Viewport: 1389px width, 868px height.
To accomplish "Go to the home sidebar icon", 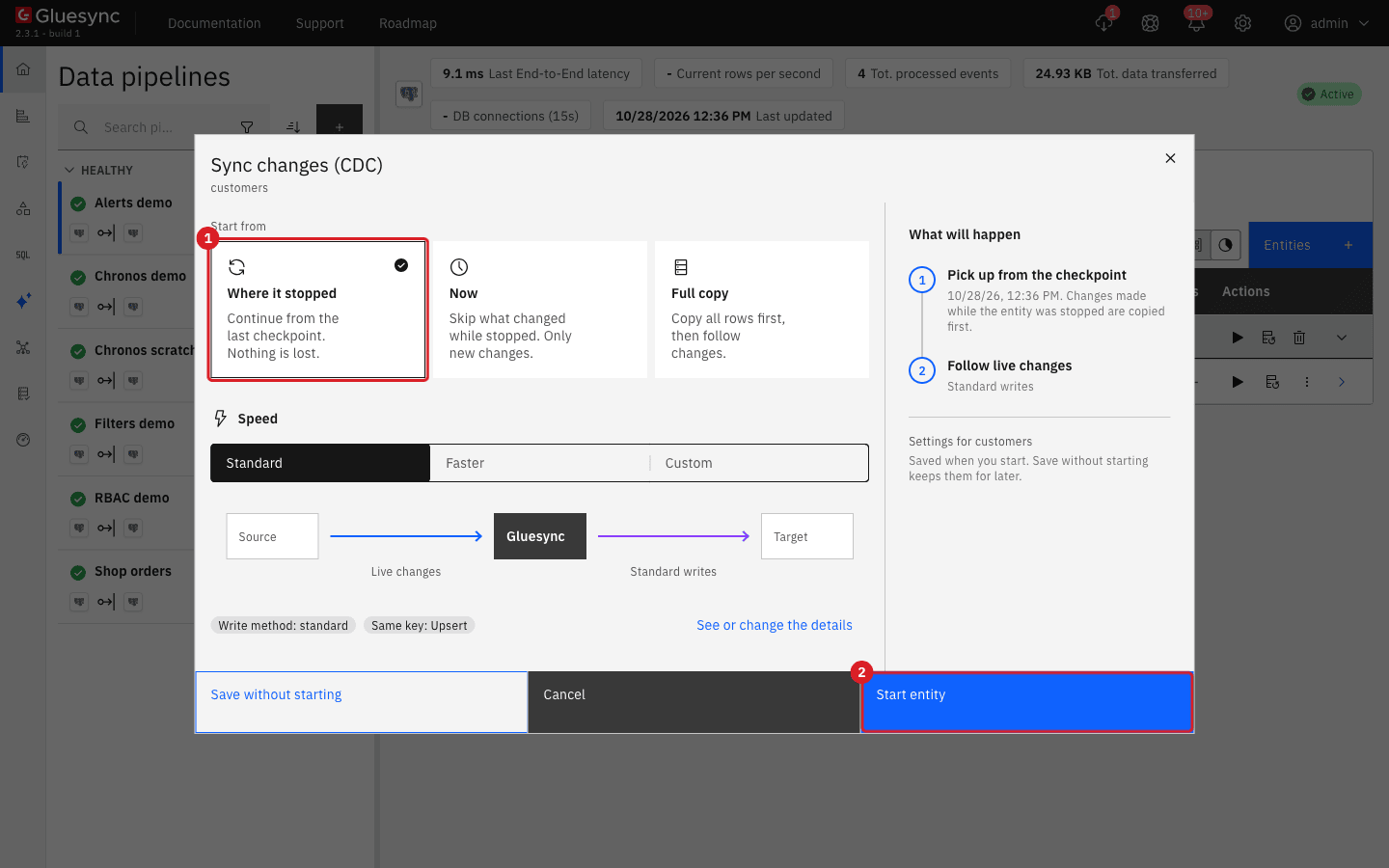I will (x=23, y=69).
